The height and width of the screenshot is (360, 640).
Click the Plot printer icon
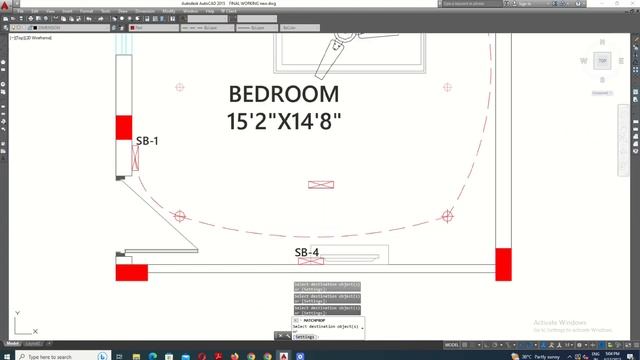click(x=30, y=19)
